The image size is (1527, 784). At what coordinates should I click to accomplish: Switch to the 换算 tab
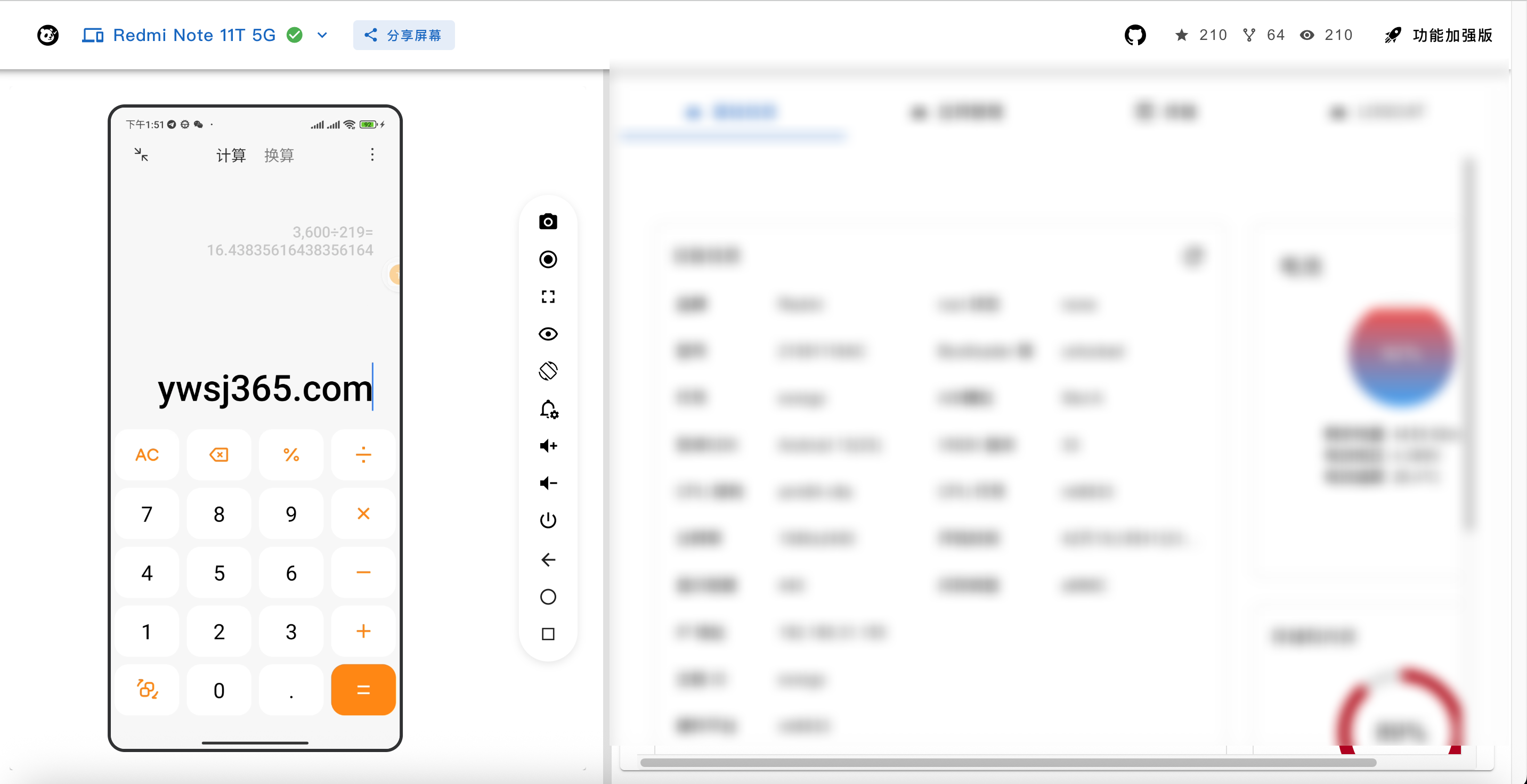[x=279, y=156]
